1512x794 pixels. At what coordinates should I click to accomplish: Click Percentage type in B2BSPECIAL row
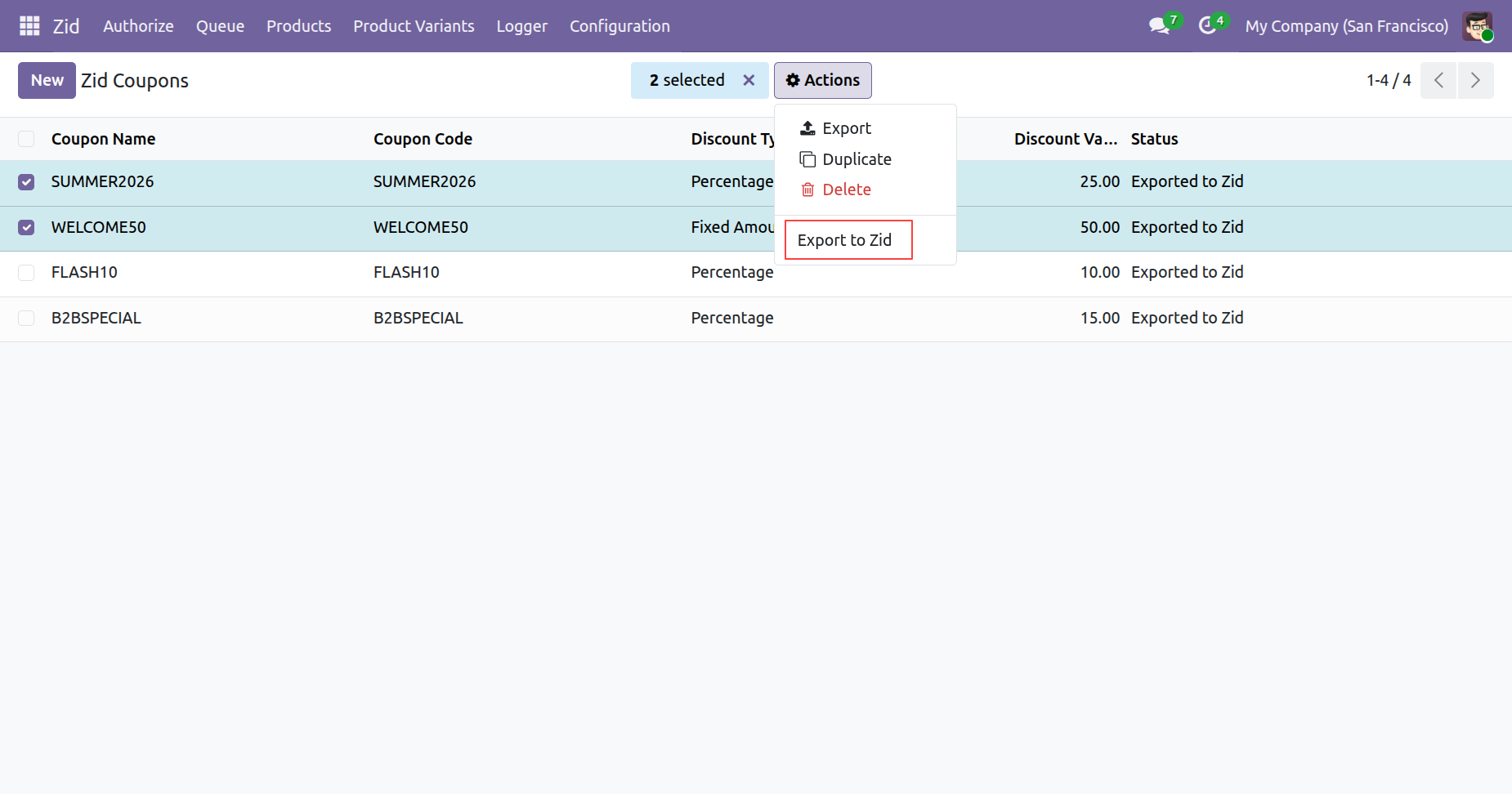[x=732, y=318]
